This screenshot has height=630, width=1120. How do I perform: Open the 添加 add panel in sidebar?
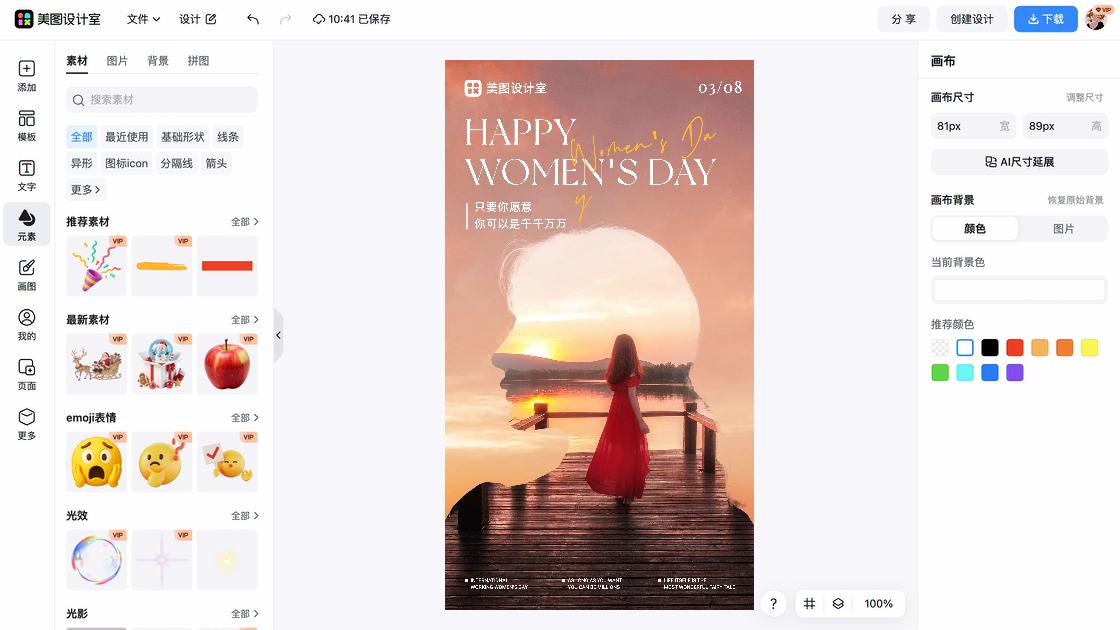26,77
